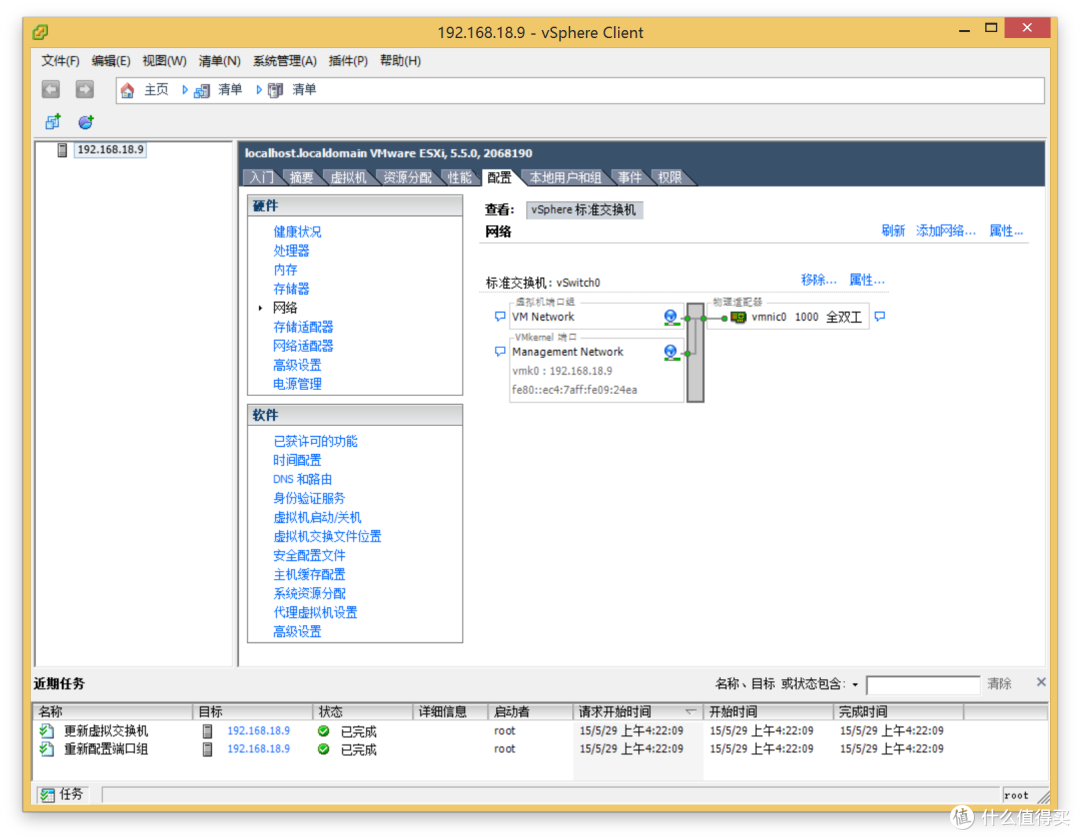Click the green completed status icon, first task
The height and width of the screenshot is (840, 1080).
pyautogui.click(x=323, y=731)
